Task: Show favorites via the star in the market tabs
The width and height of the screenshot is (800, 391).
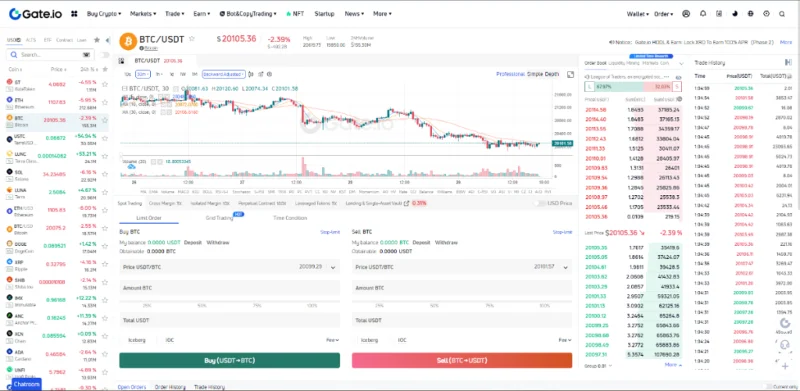Action: 97,40
